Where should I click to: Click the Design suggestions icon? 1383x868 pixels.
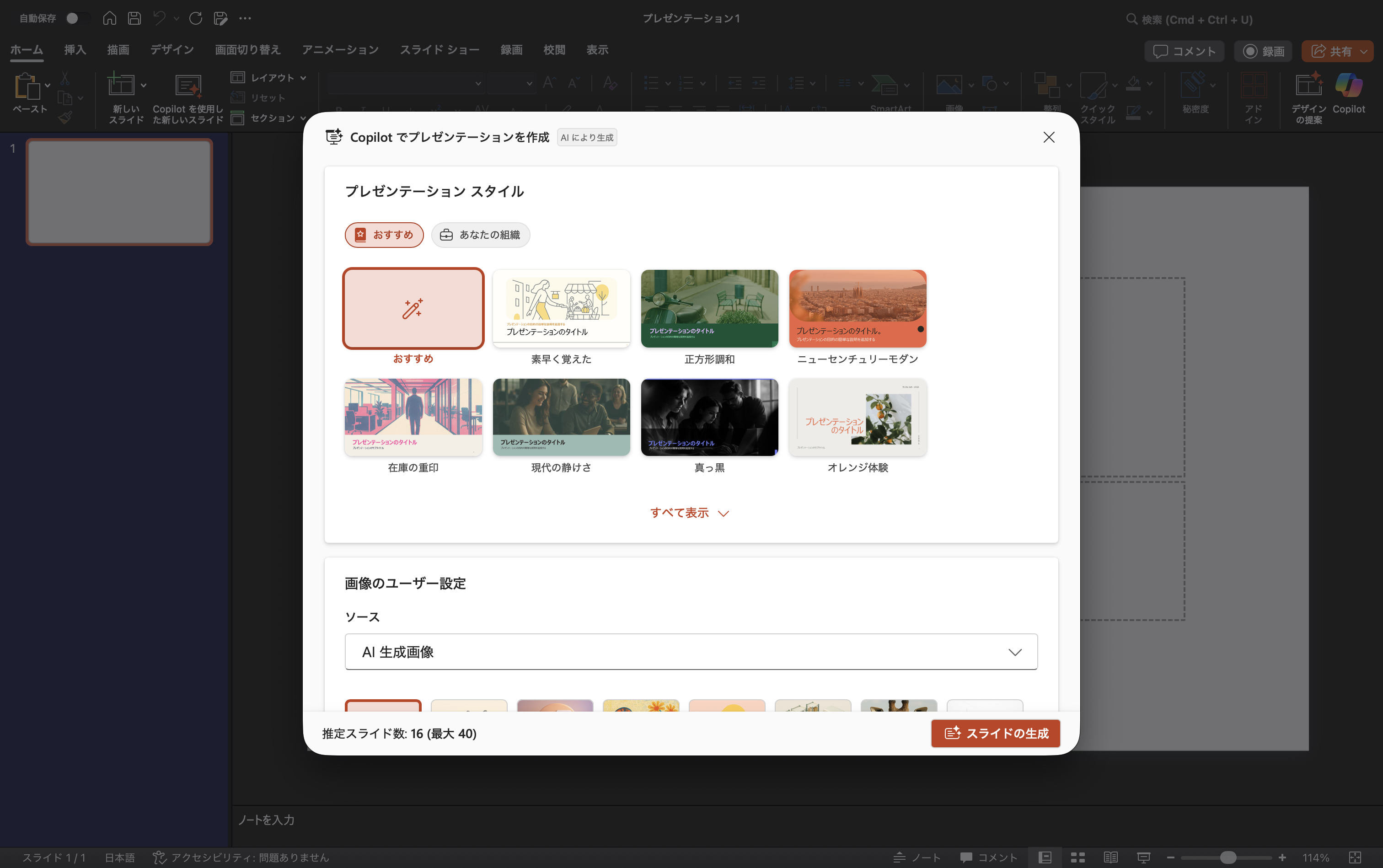click(x=1308, y=86)
